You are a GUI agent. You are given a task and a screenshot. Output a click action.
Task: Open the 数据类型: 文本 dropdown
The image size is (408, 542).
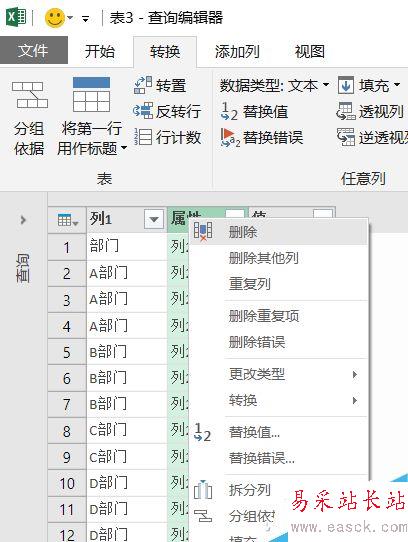point(274,85)
